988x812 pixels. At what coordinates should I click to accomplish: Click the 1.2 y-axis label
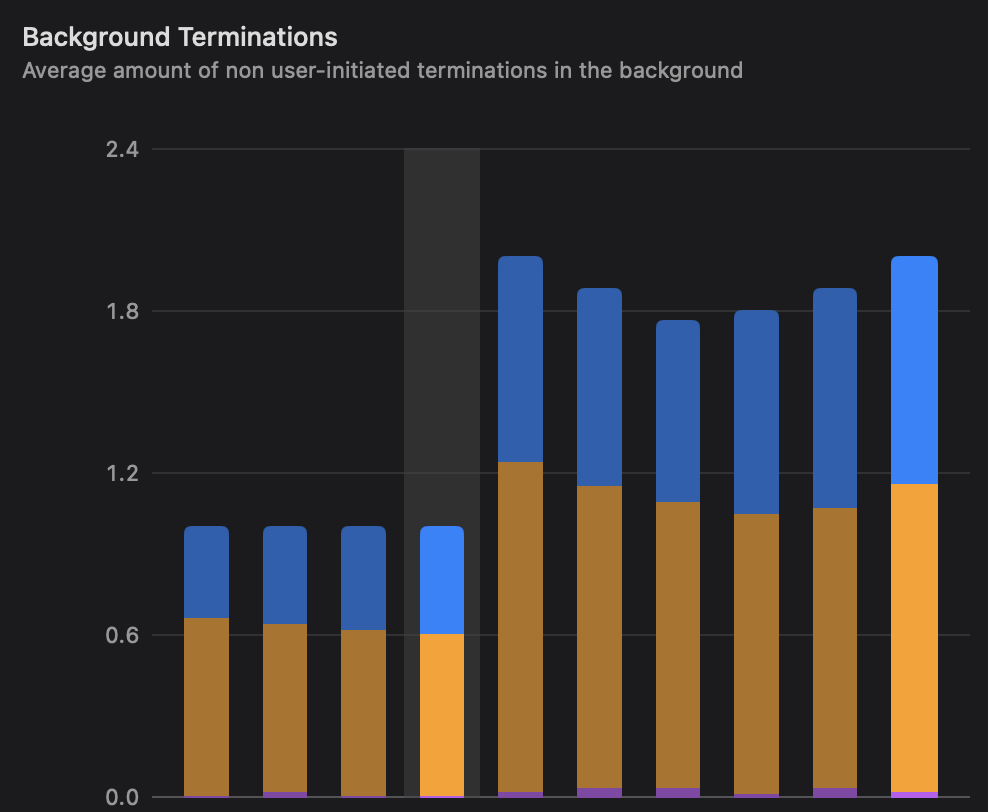coord(121,473)
